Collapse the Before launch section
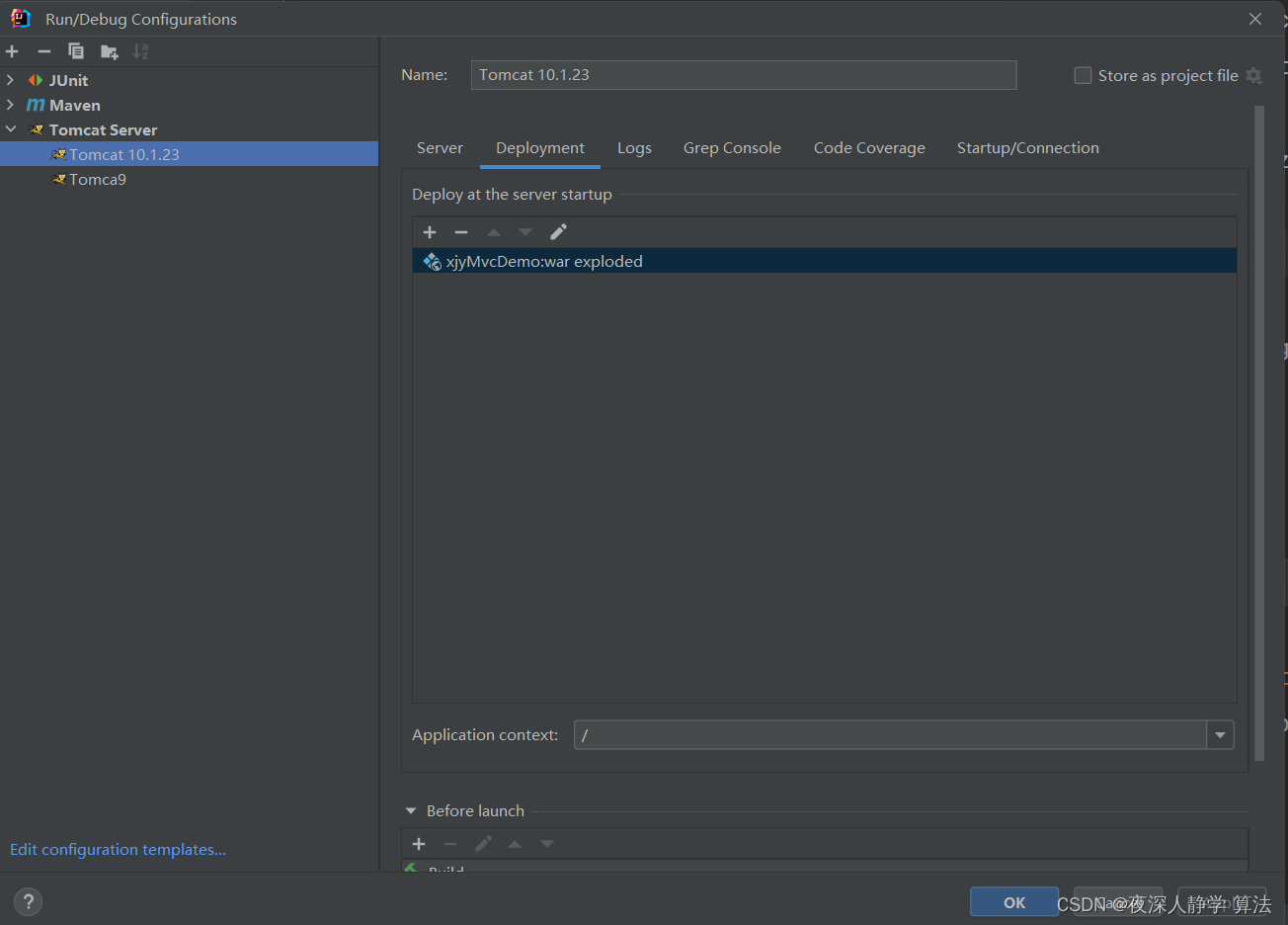The height and width of the screenshot is (925, 1288). 411,810
